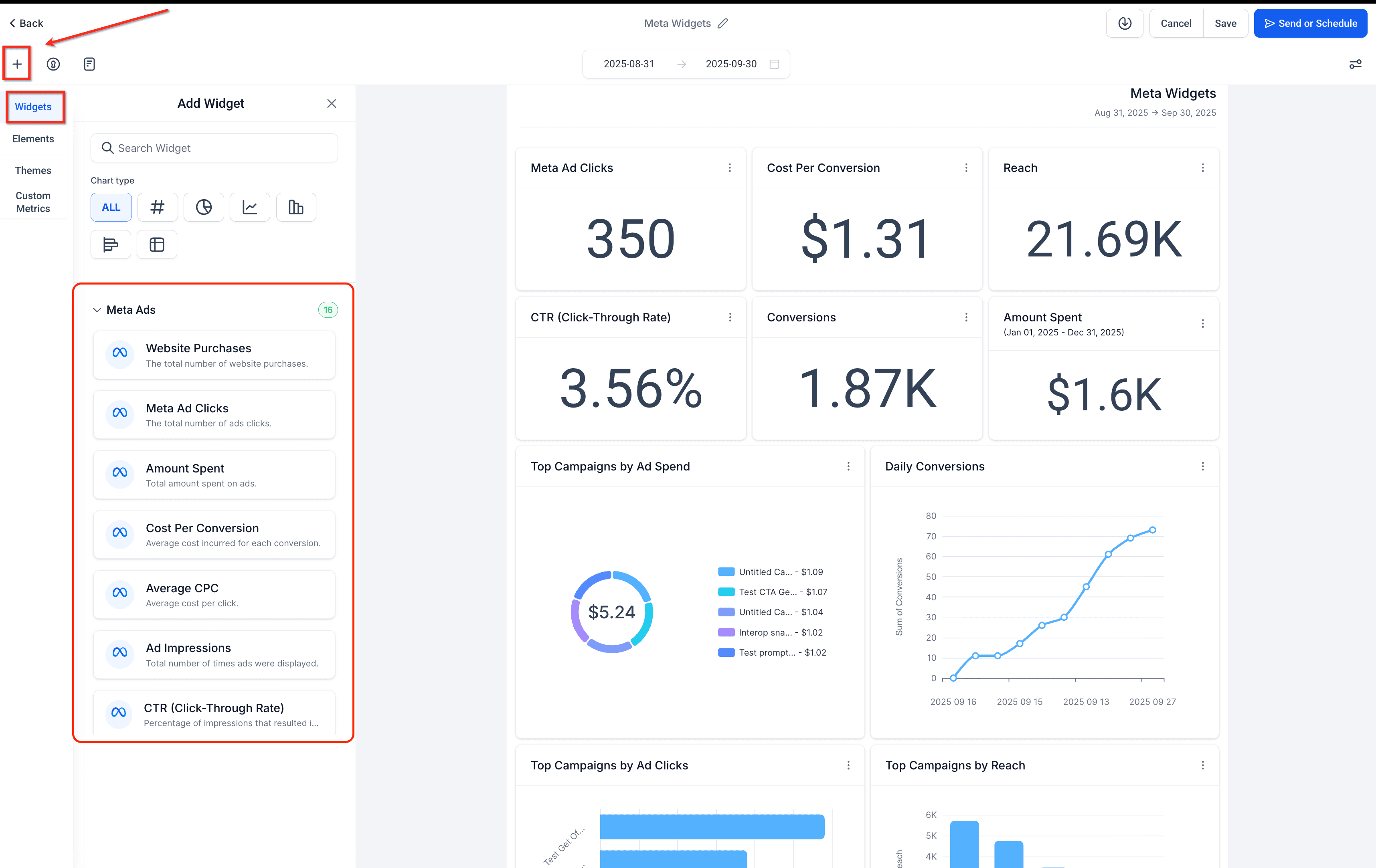Click the $5.24 donut chart center

click(x=611, y=612)
